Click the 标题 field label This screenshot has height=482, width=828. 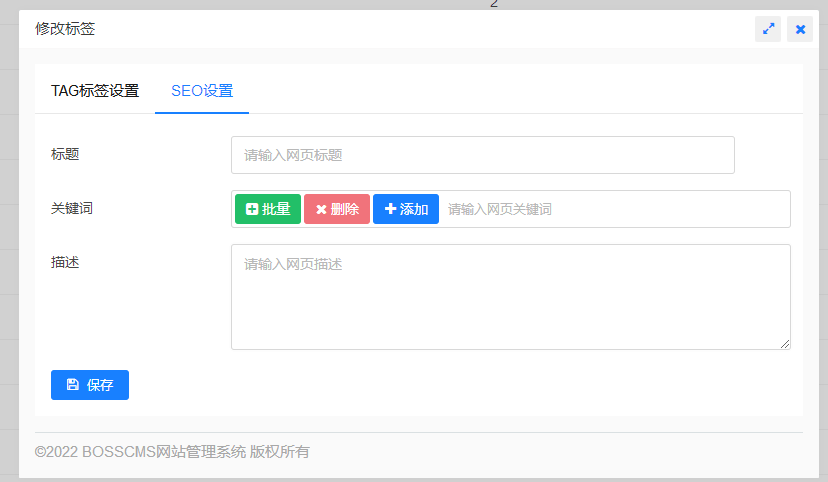point(65,154)
